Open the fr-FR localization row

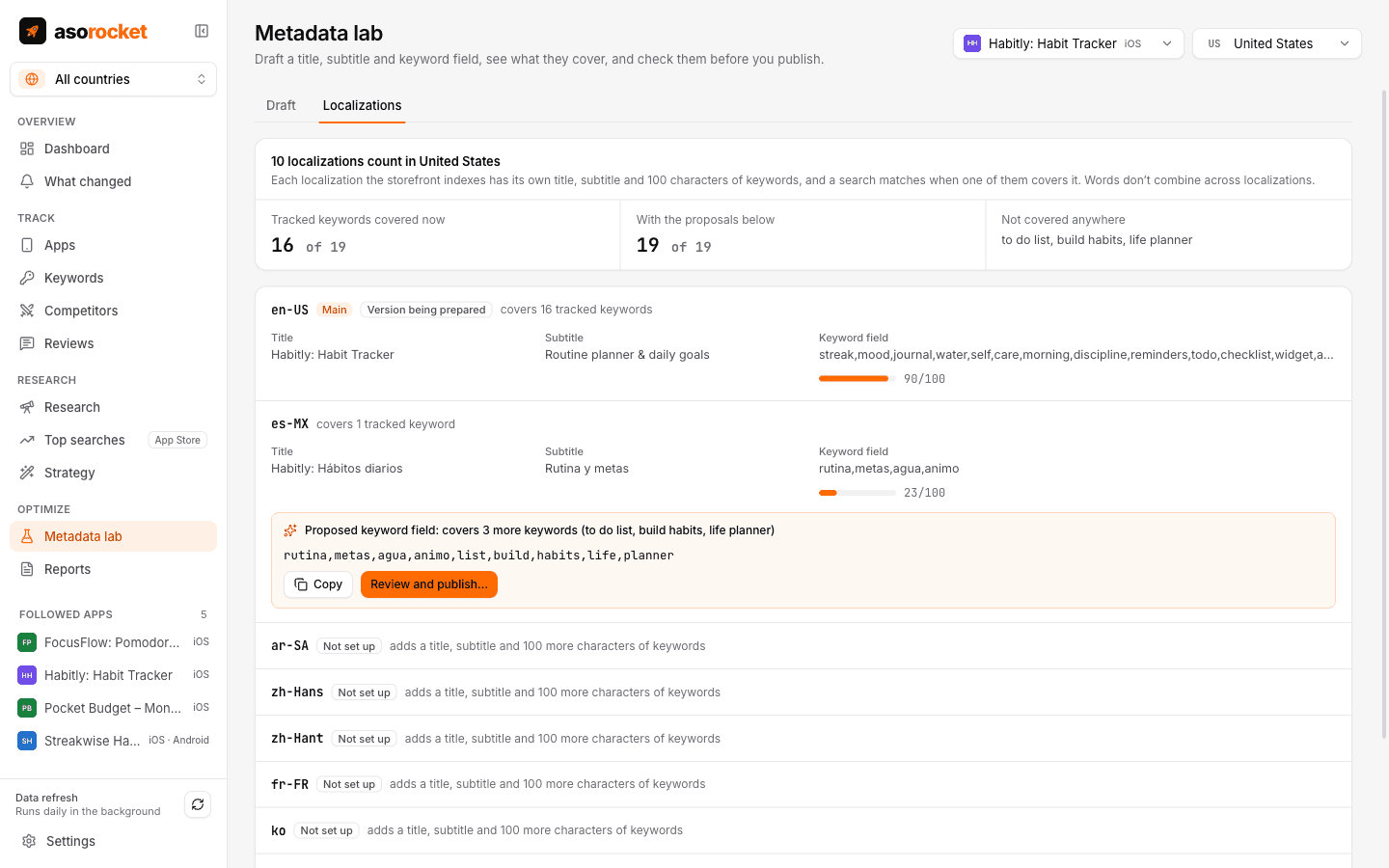coord(803,784)
